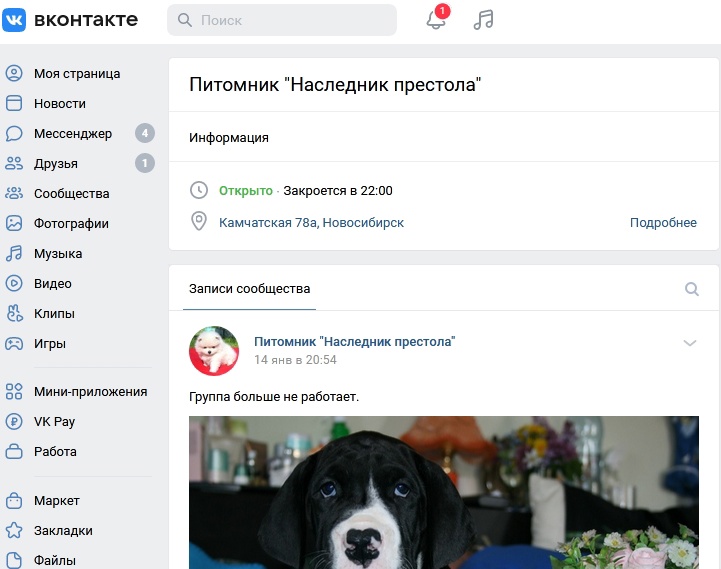Select the Записи сообщества tab

click(x=250, y=289)
